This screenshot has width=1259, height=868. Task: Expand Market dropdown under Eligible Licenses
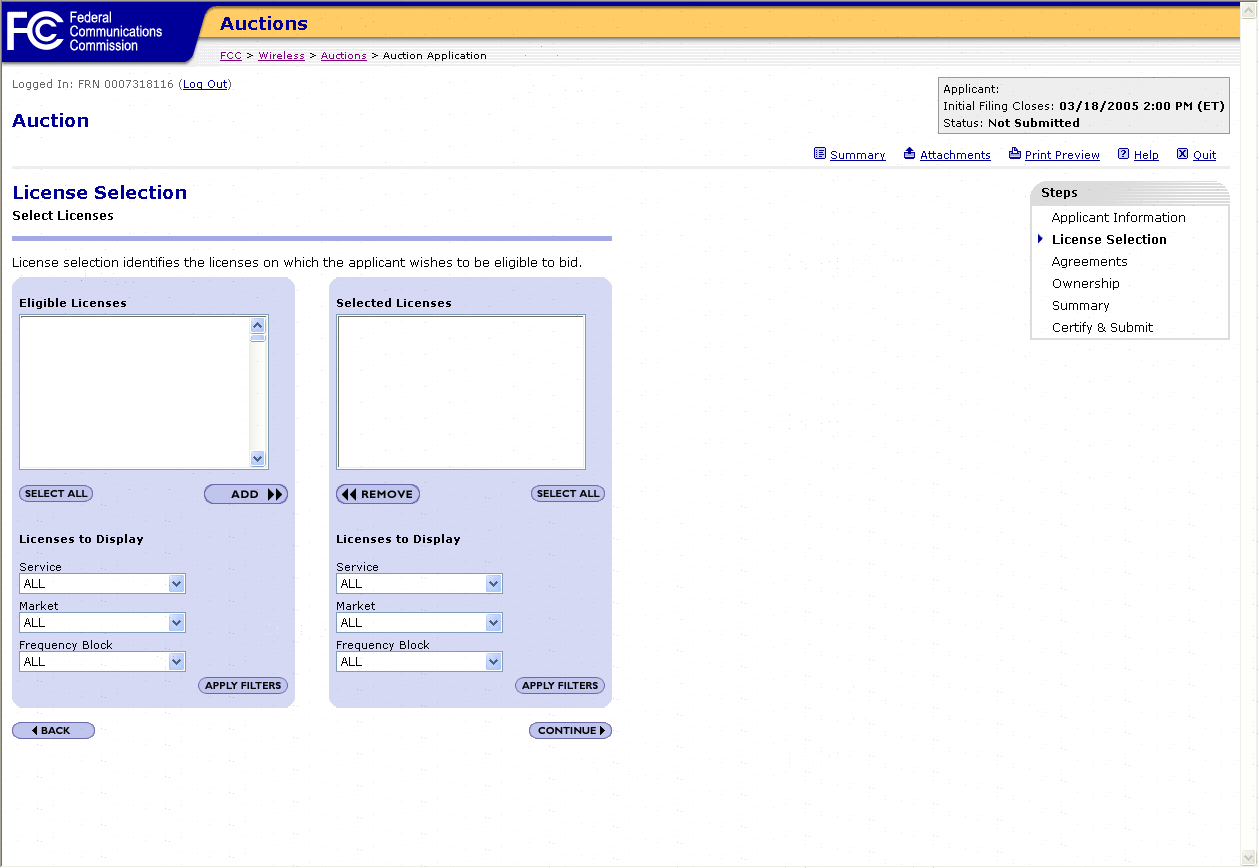[102, 623]
